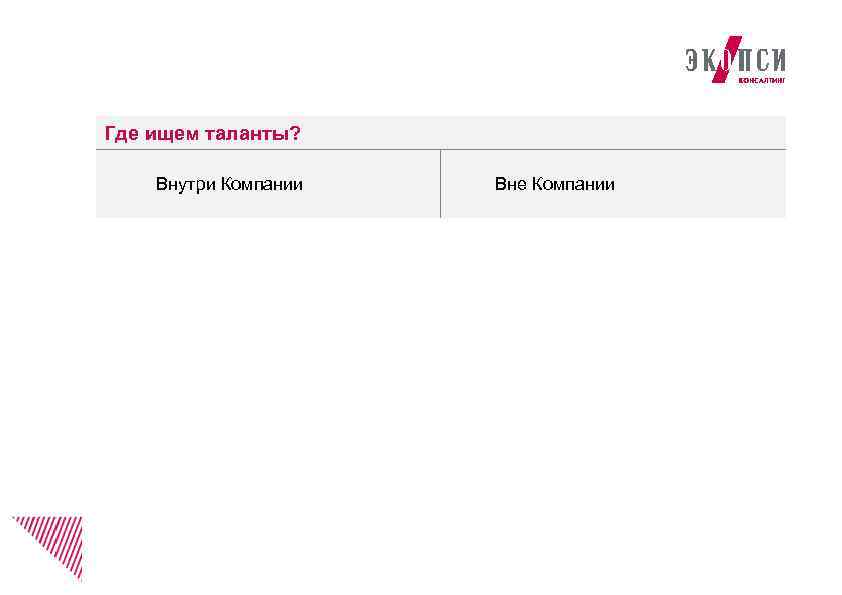Click the word 'Компании' in the left header
The image size is (842, 595).
click(262, 183)
